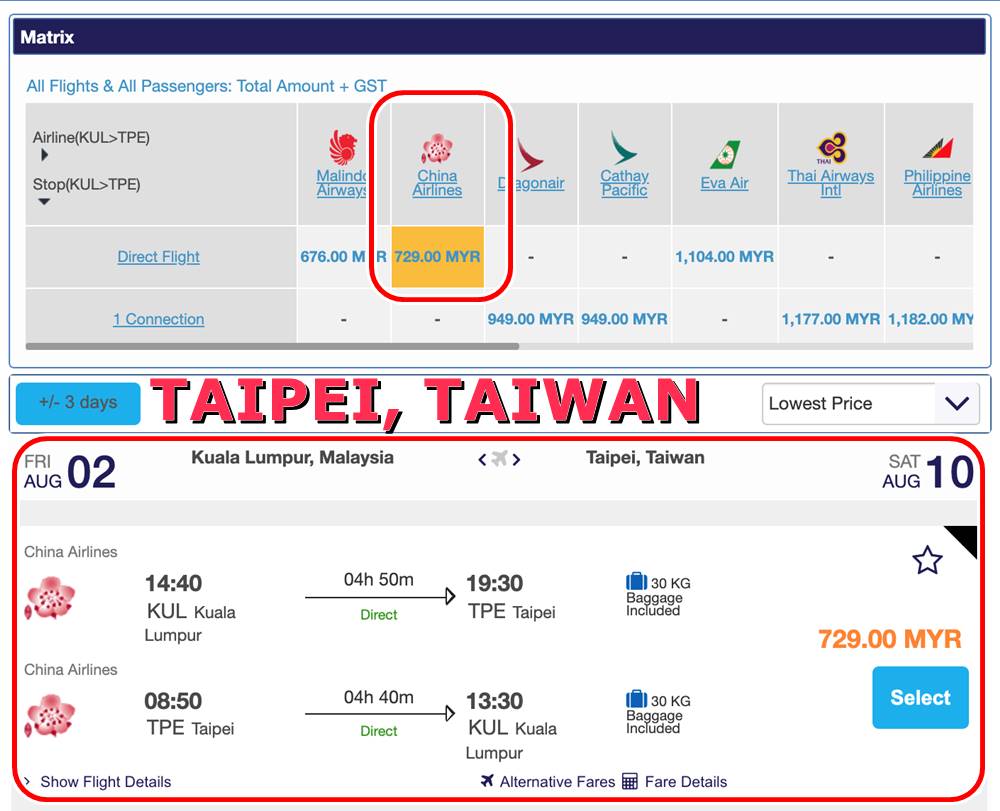Click the All Flights & All Passengers heading
Image resolution: width=1000 pixels, height=811 pixels.
pyautogui.click(x=206, y=86)
